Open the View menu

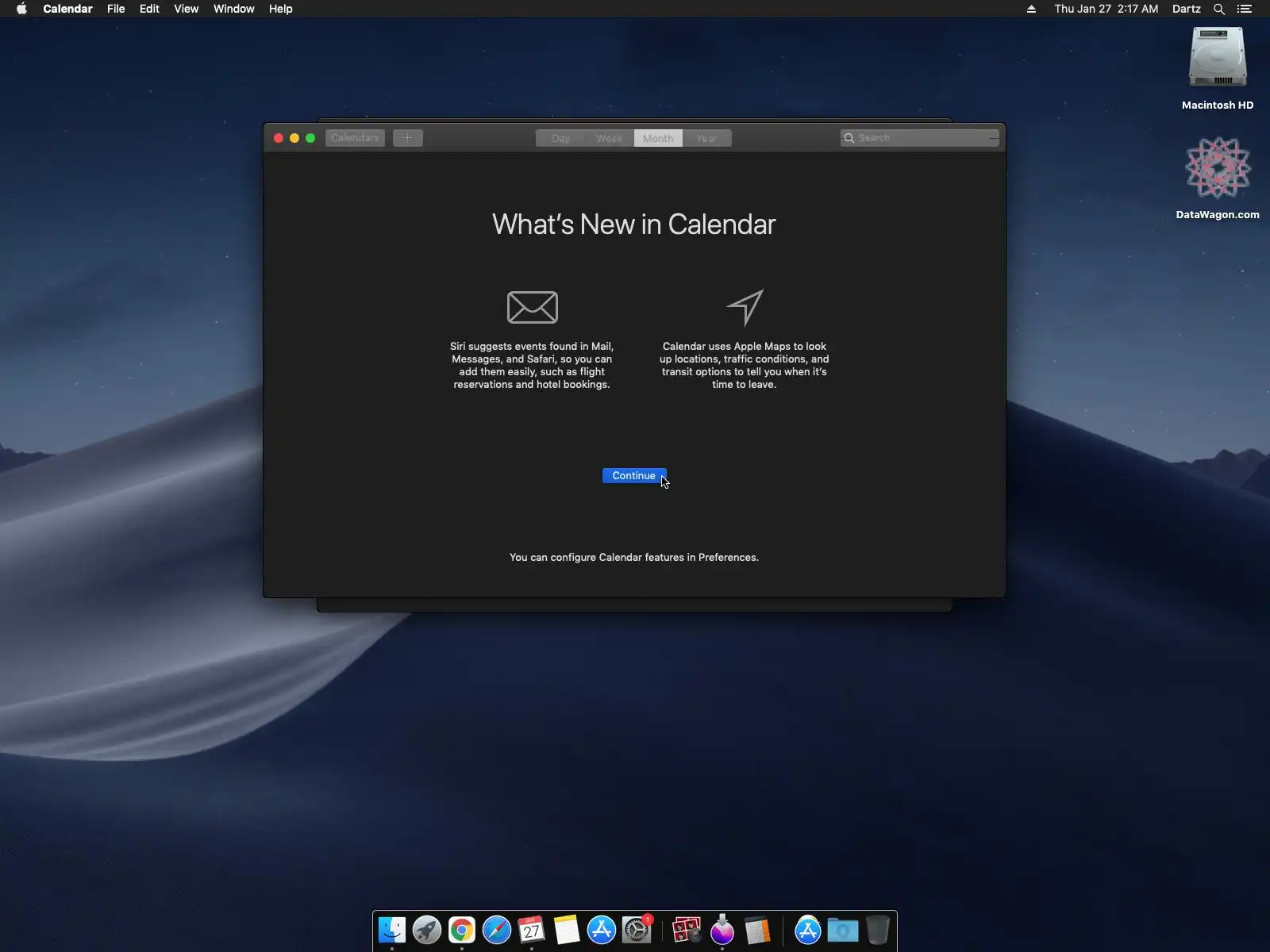point(187,9)
